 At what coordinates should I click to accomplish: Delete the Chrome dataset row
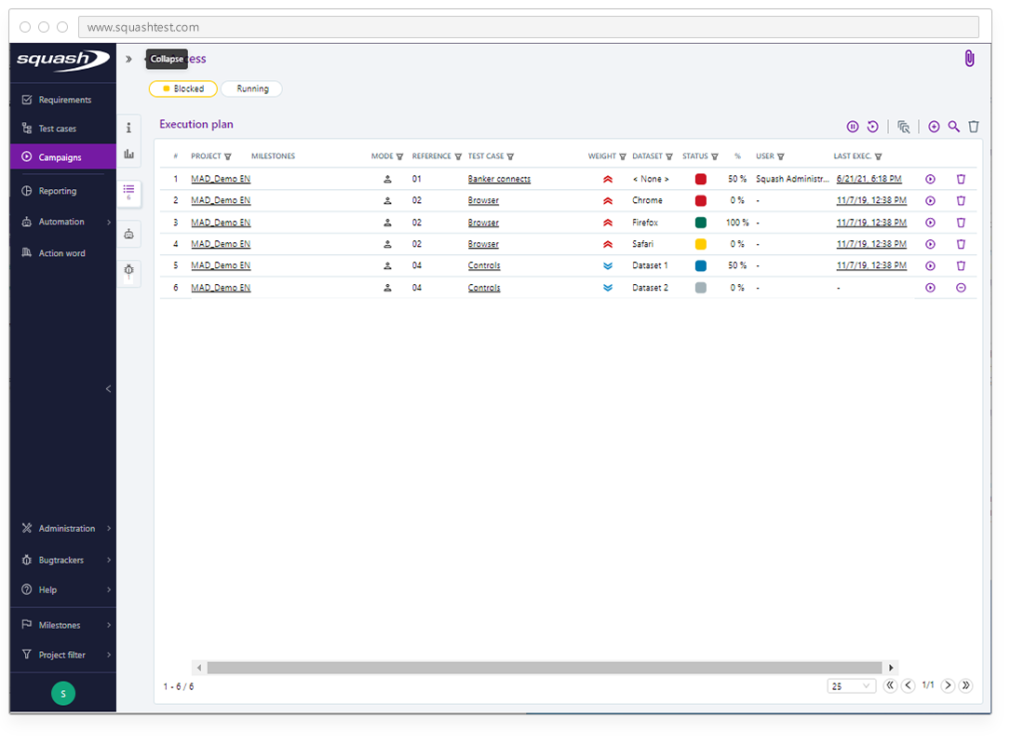(x=961, y=201)
